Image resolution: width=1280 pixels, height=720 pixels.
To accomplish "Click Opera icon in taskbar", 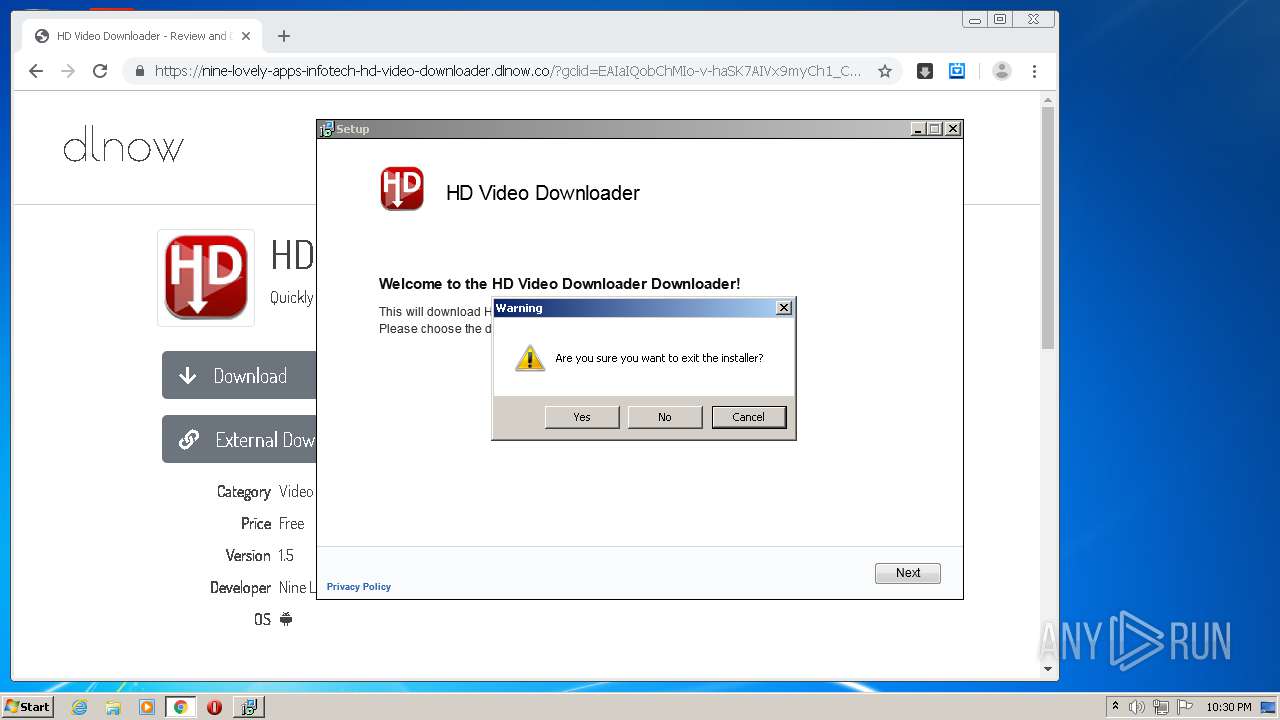I will pyautogui.click(x=214, y=707).
